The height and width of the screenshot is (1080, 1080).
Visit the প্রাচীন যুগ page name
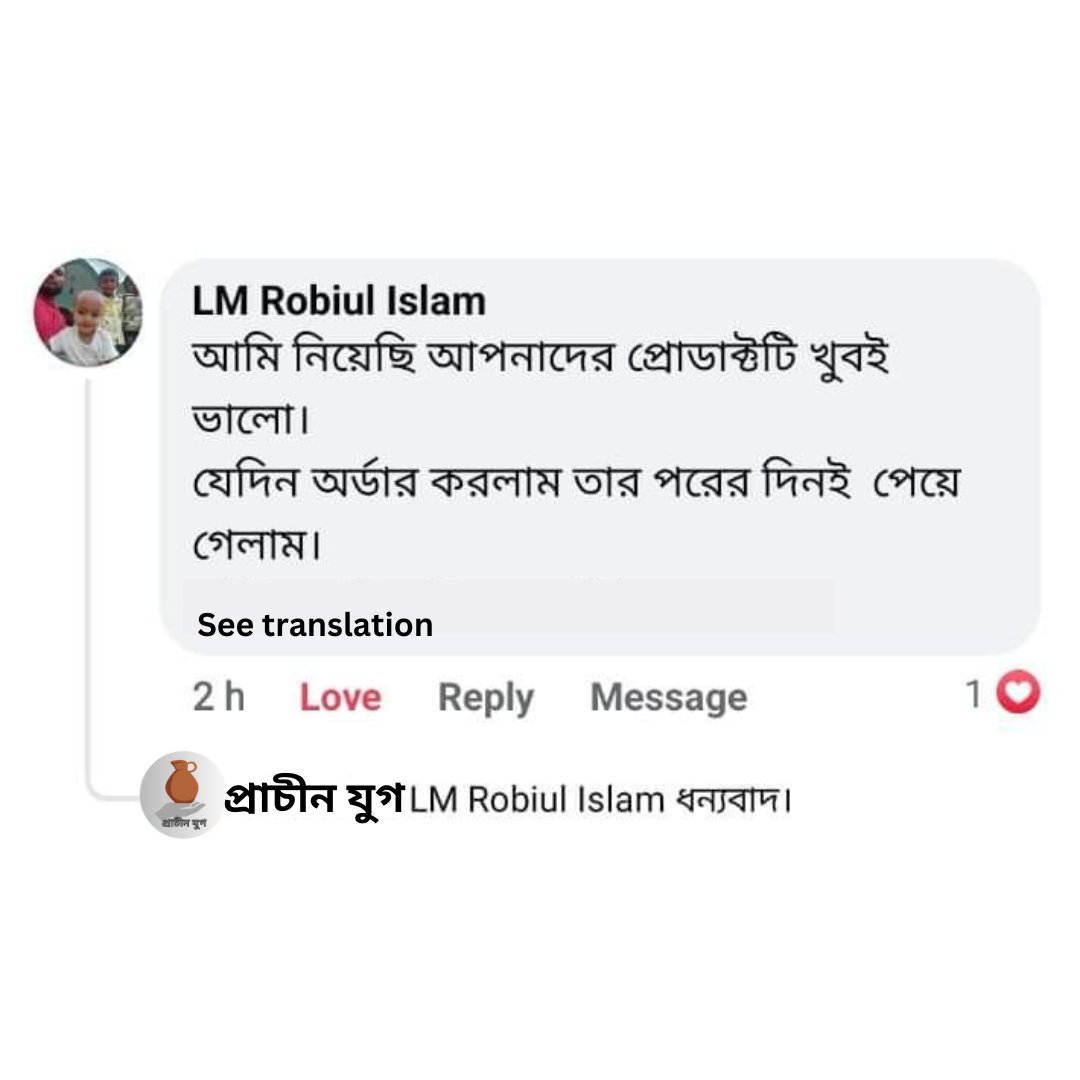point(314,798)
